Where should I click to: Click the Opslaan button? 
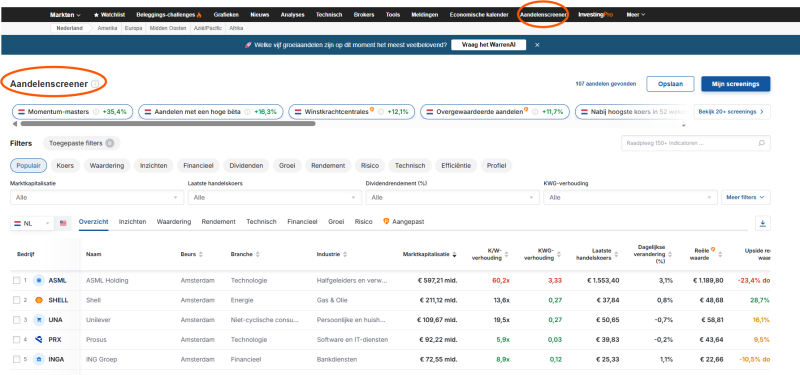(x=670, y=84)
